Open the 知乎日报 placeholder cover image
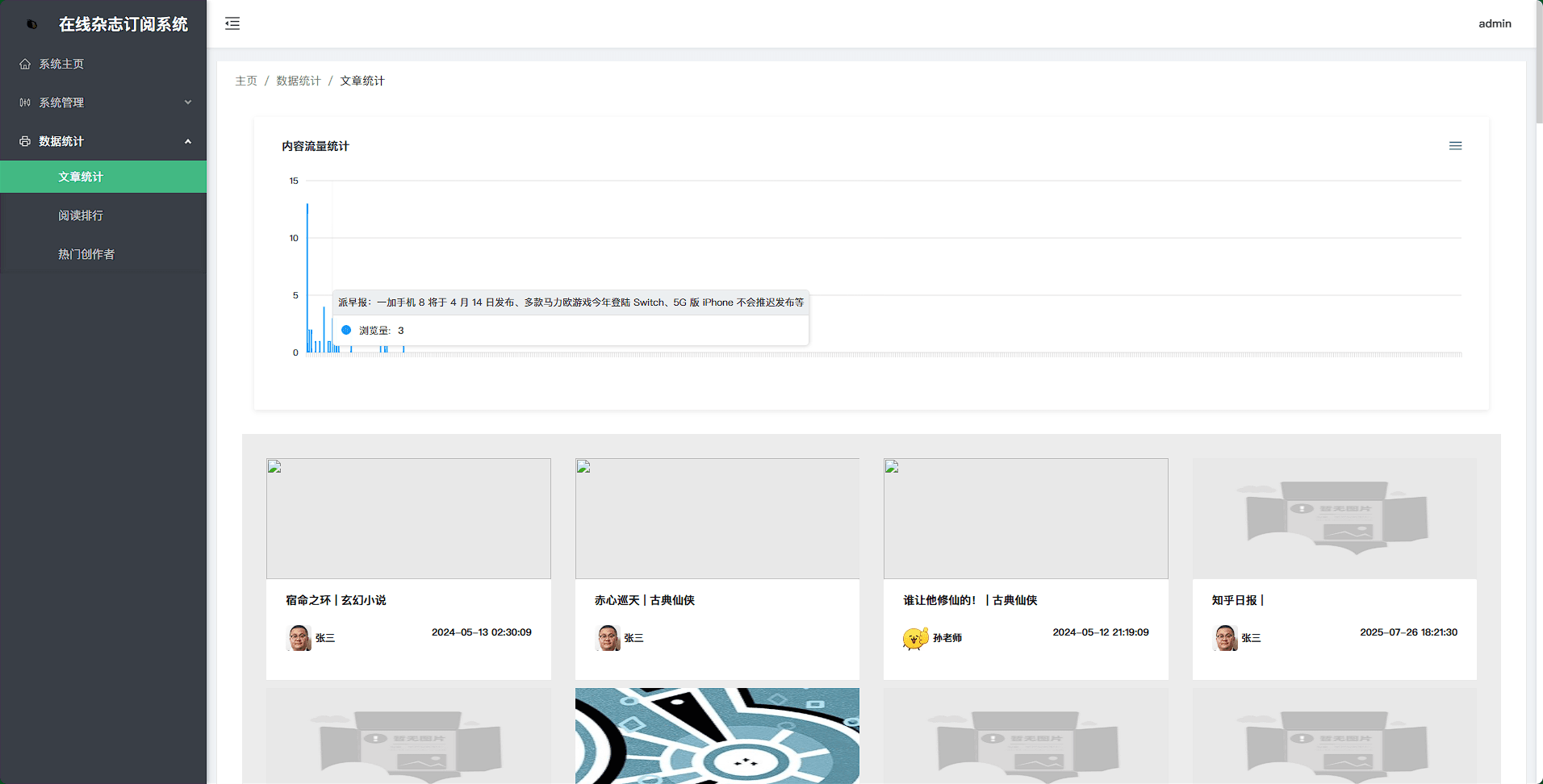Image resolution: width=1543 pixels, height=784 pixels. point(1335,519)
